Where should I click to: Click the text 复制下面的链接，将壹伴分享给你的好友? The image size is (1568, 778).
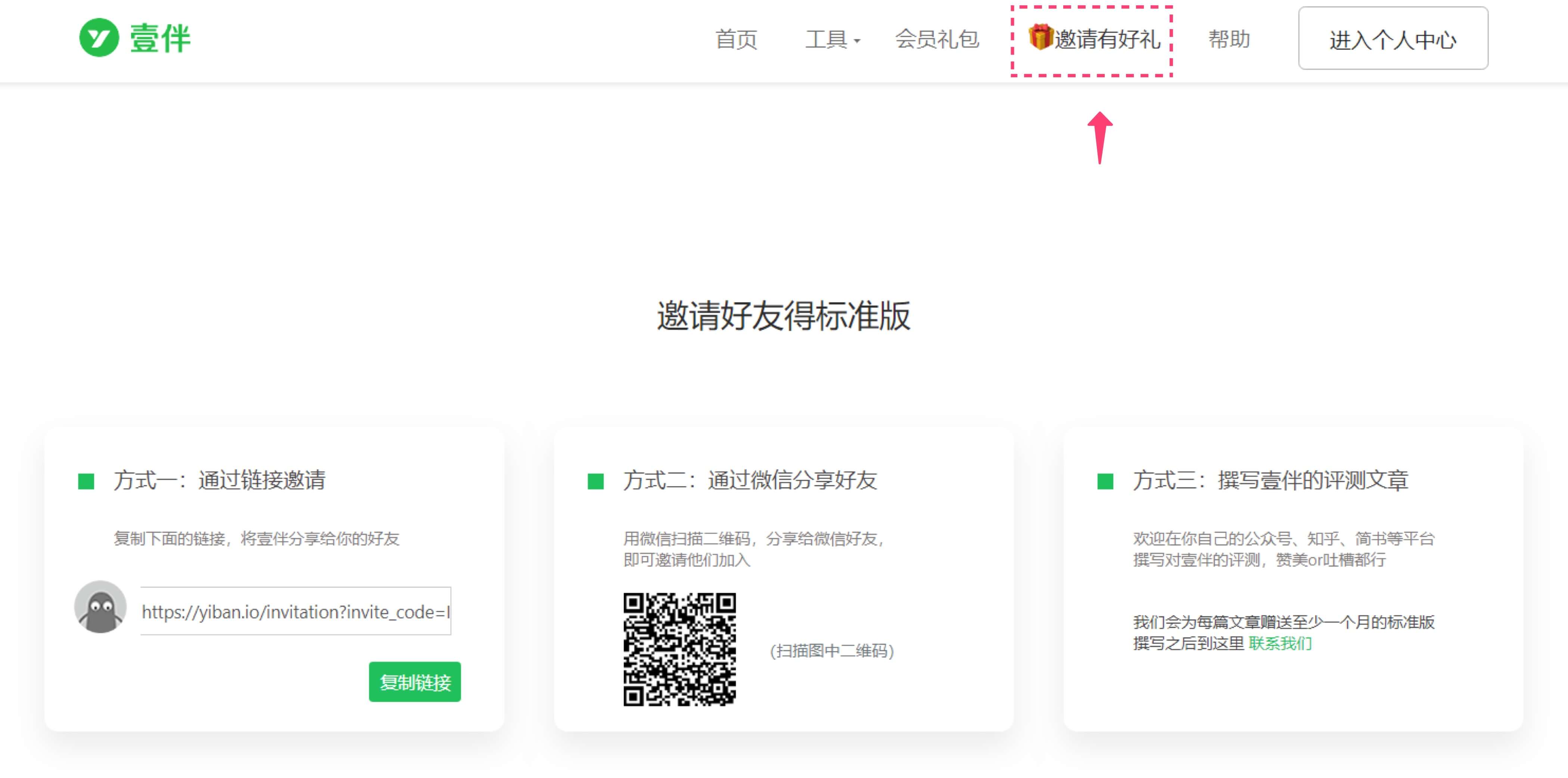point(256,539)
